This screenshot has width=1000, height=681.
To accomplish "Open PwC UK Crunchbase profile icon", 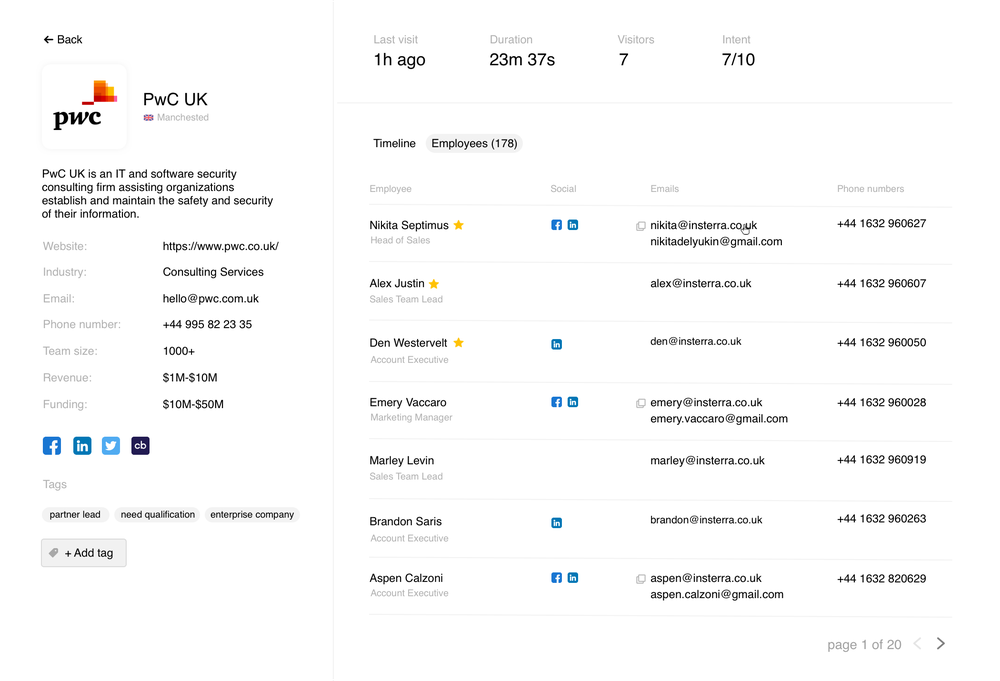I will click(x=140, y=446).
